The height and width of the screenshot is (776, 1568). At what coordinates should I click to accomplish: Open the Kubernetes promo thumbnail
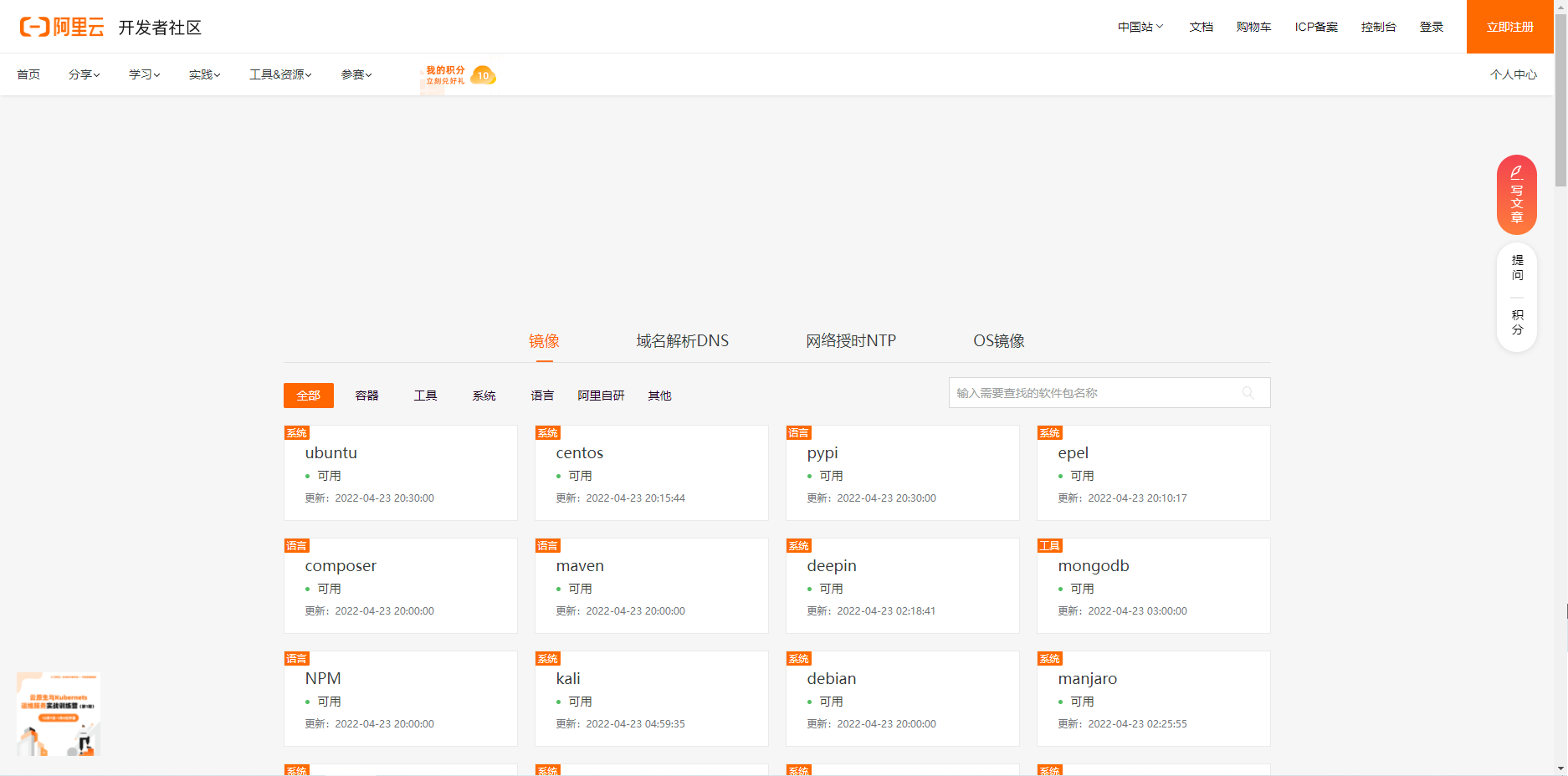click(x=59, y=714)
